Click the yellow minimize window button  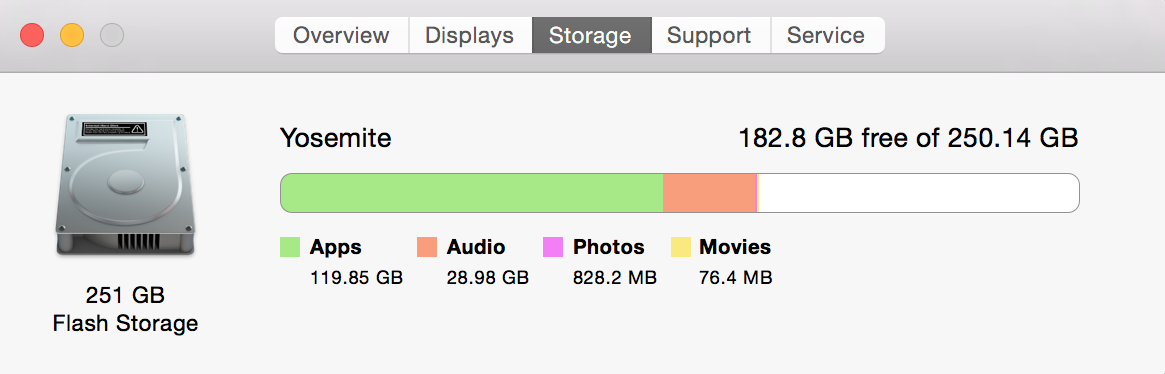tap(72, 35)
